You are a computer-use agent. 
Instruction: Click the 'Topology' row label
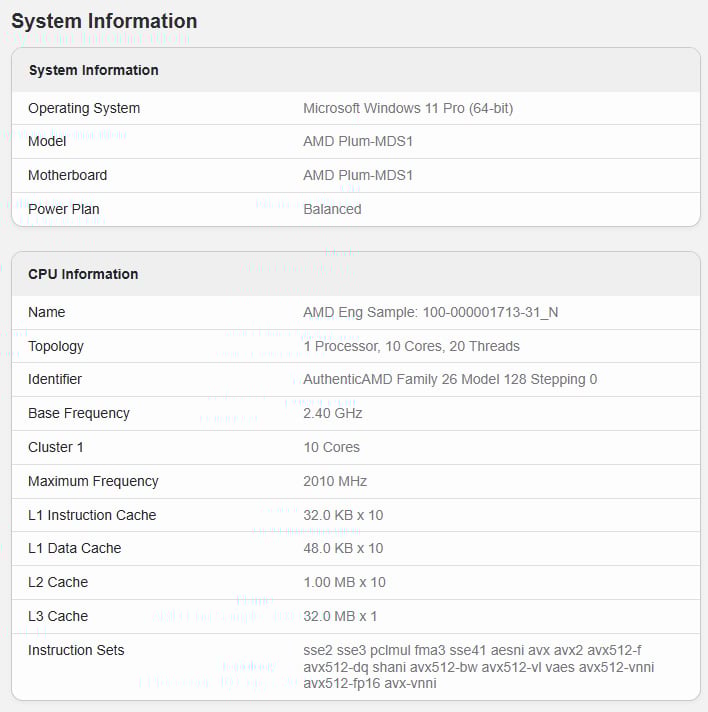click(x=56, y=346)
